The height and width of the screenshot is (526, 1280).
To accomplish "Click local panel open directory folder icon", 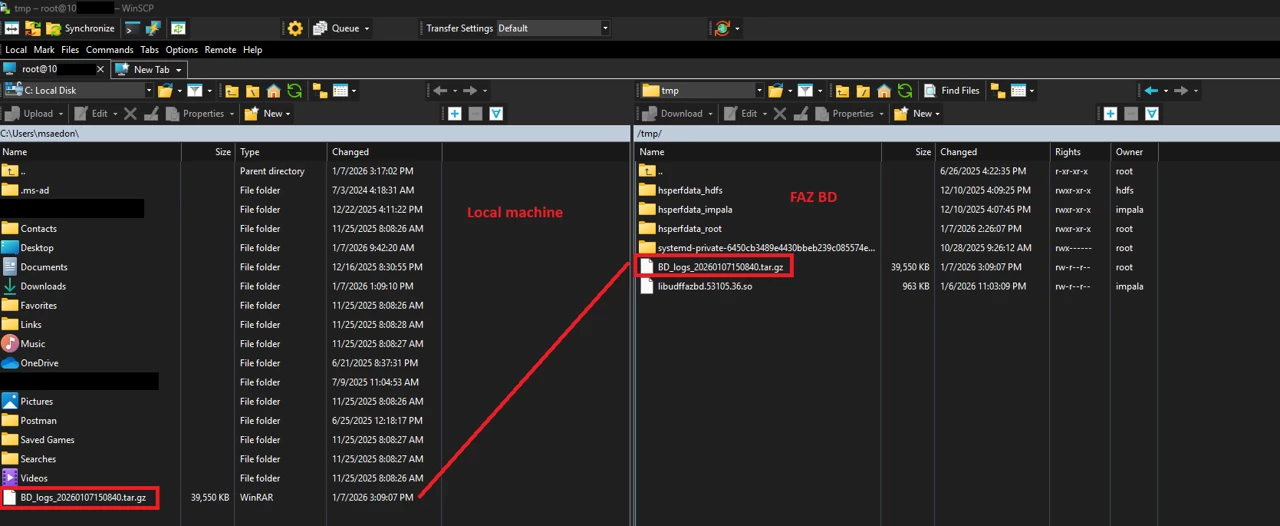I will pos(166,90).
